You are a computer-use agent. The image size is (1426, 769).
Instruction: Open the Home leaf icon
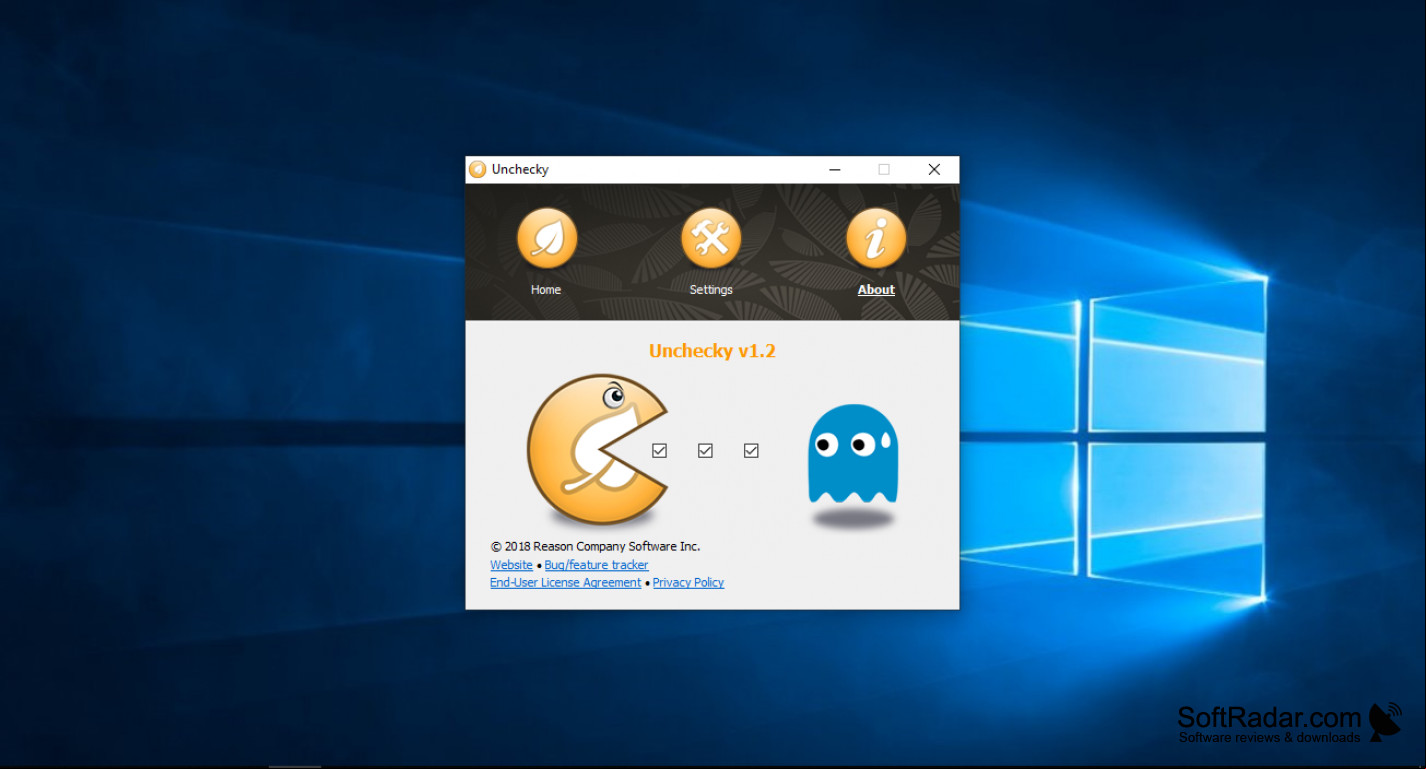click(547, 238)
